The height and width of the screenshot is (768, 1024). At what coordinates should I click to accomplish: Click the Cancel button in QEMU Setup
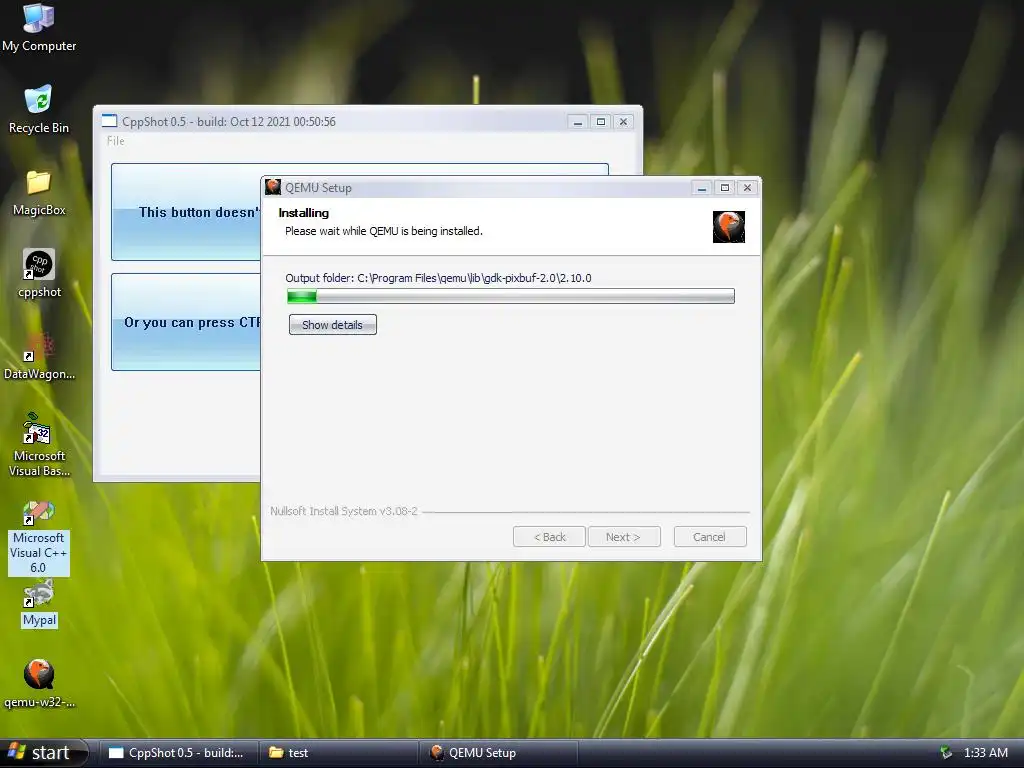(x=710, y=537)
